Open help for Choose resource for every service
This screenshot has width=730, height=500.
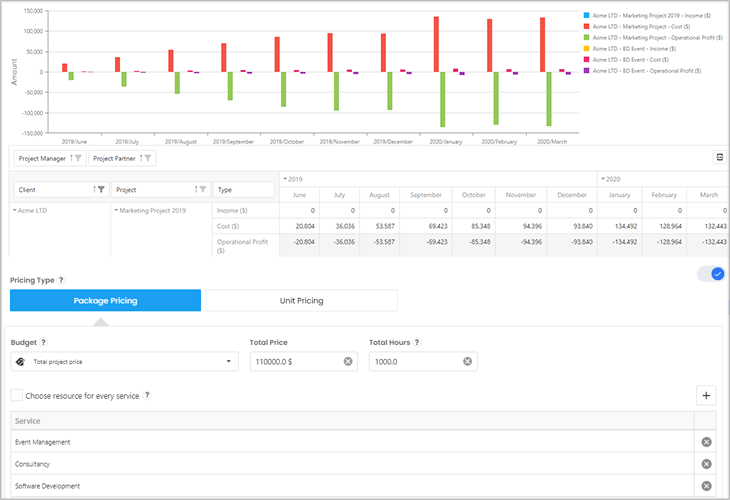147,395
